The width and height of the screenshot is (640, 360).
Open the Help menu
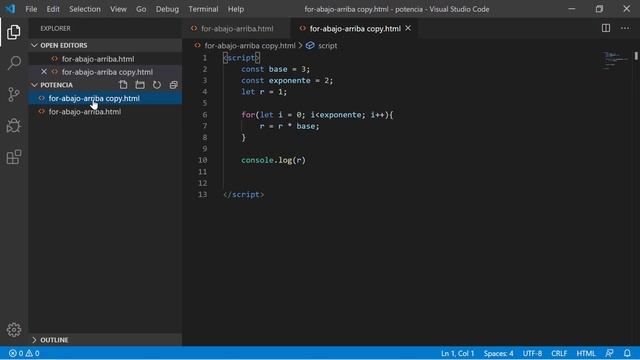236,9
